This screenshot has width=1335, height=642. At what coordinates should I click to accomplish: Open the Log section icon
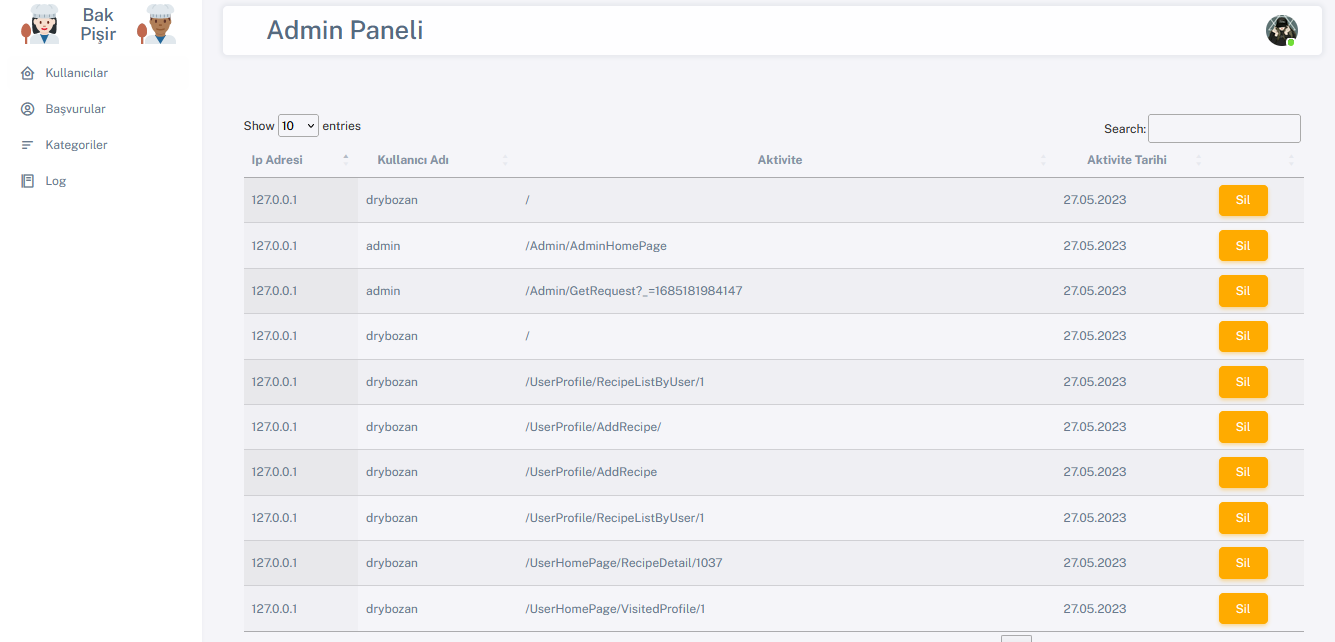tap(25, 180)
